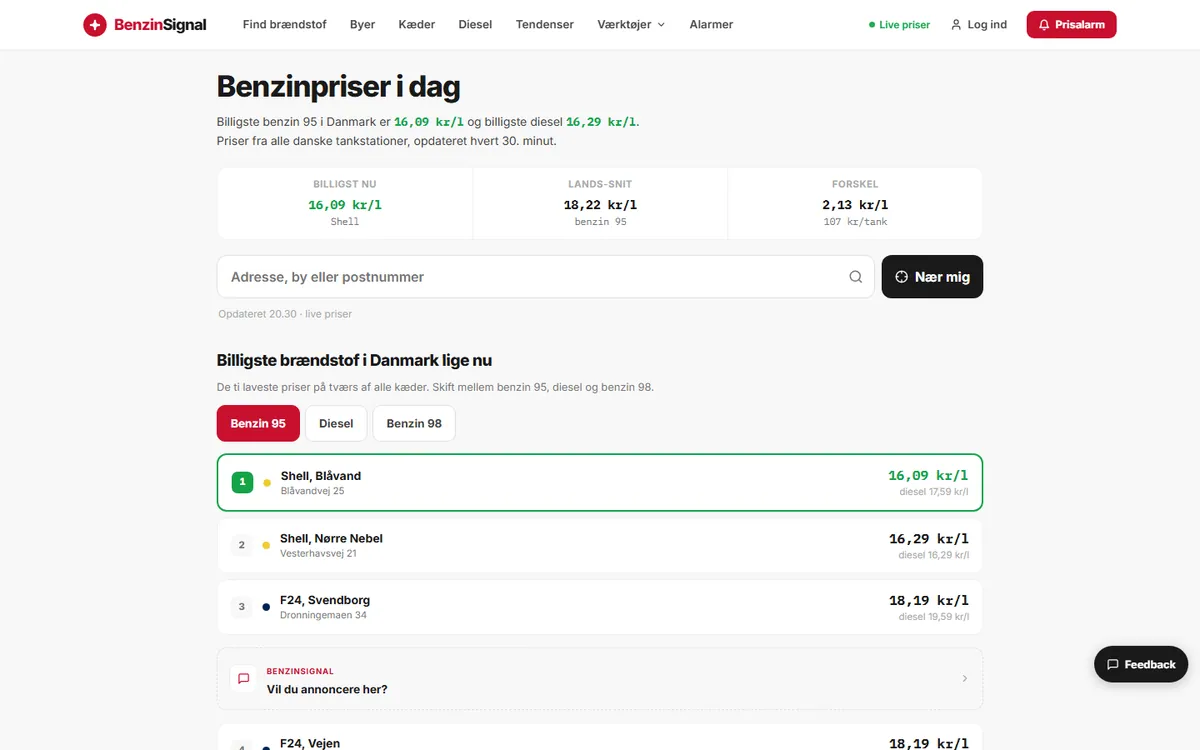Click the red Prisalarm button
1200x750 pixels.
pyautogui.click(x=1071, y=25)
